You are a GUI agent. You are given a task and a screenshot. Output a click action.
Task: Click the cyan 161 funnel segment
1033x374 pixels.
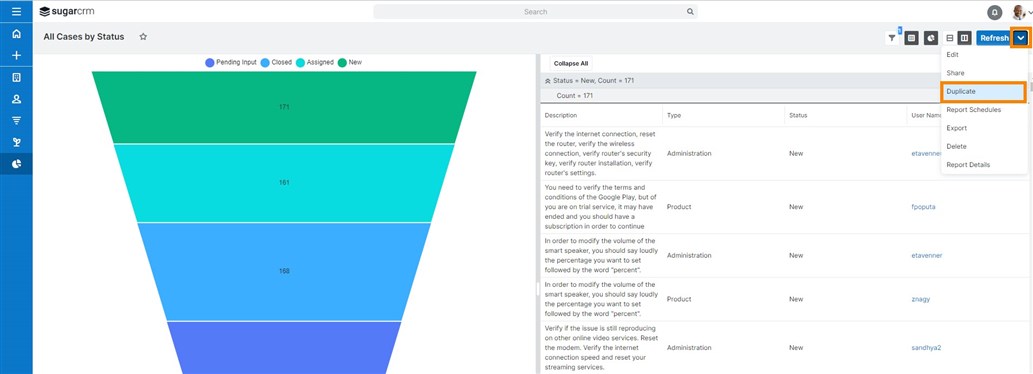click(284, 182)
